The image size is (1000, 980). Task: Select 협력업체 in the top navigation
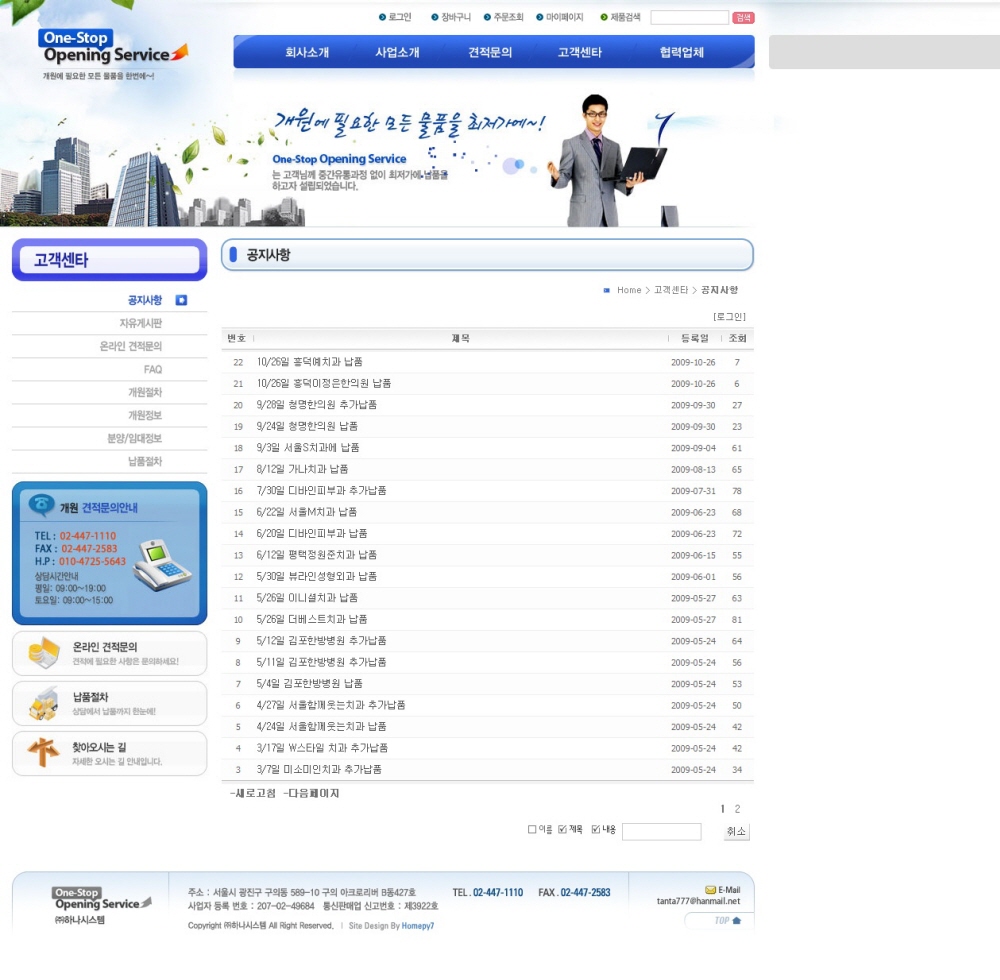click(681, 52)
